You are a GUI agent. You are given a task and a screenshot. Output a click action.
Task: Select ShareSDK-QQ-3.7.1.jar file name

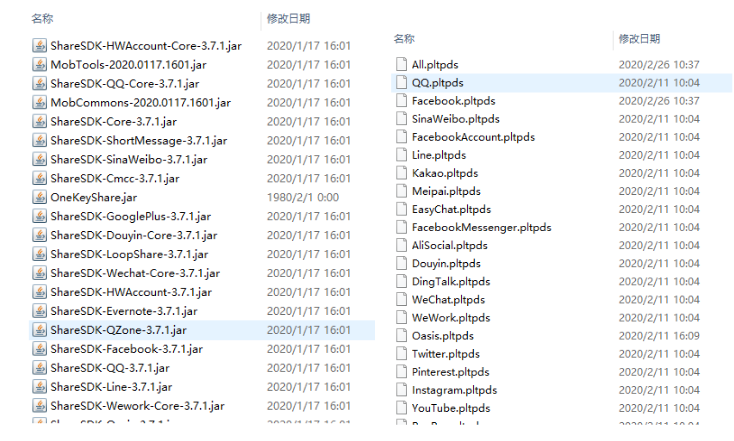[x=110, y=368]
